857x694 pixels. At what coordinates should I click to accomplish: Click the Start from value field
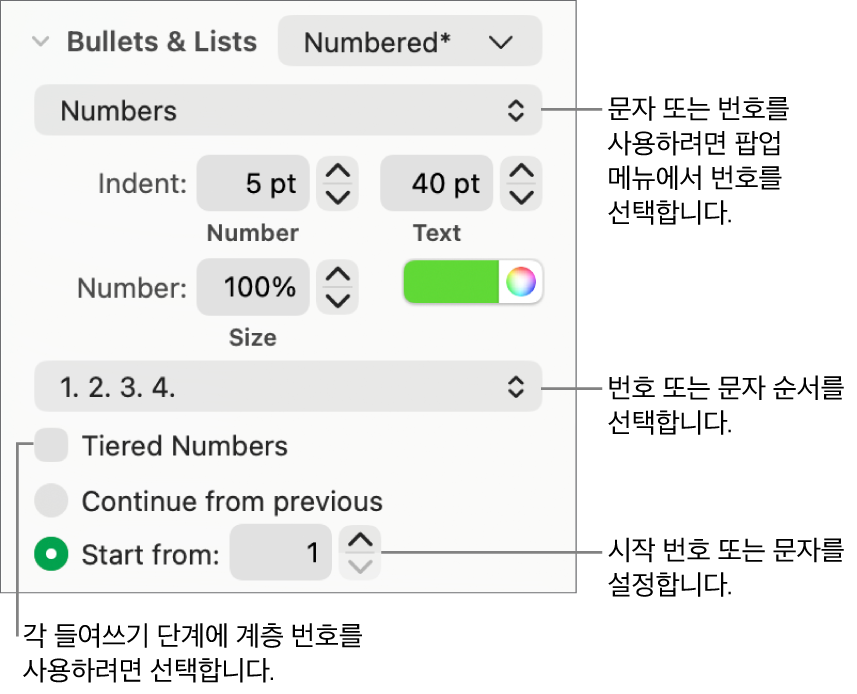[x=281, y=553]
